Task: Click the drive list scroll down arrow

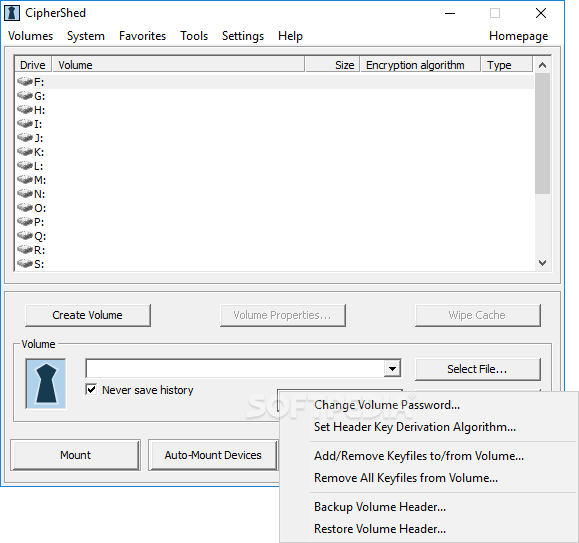Action: point(542,263)
